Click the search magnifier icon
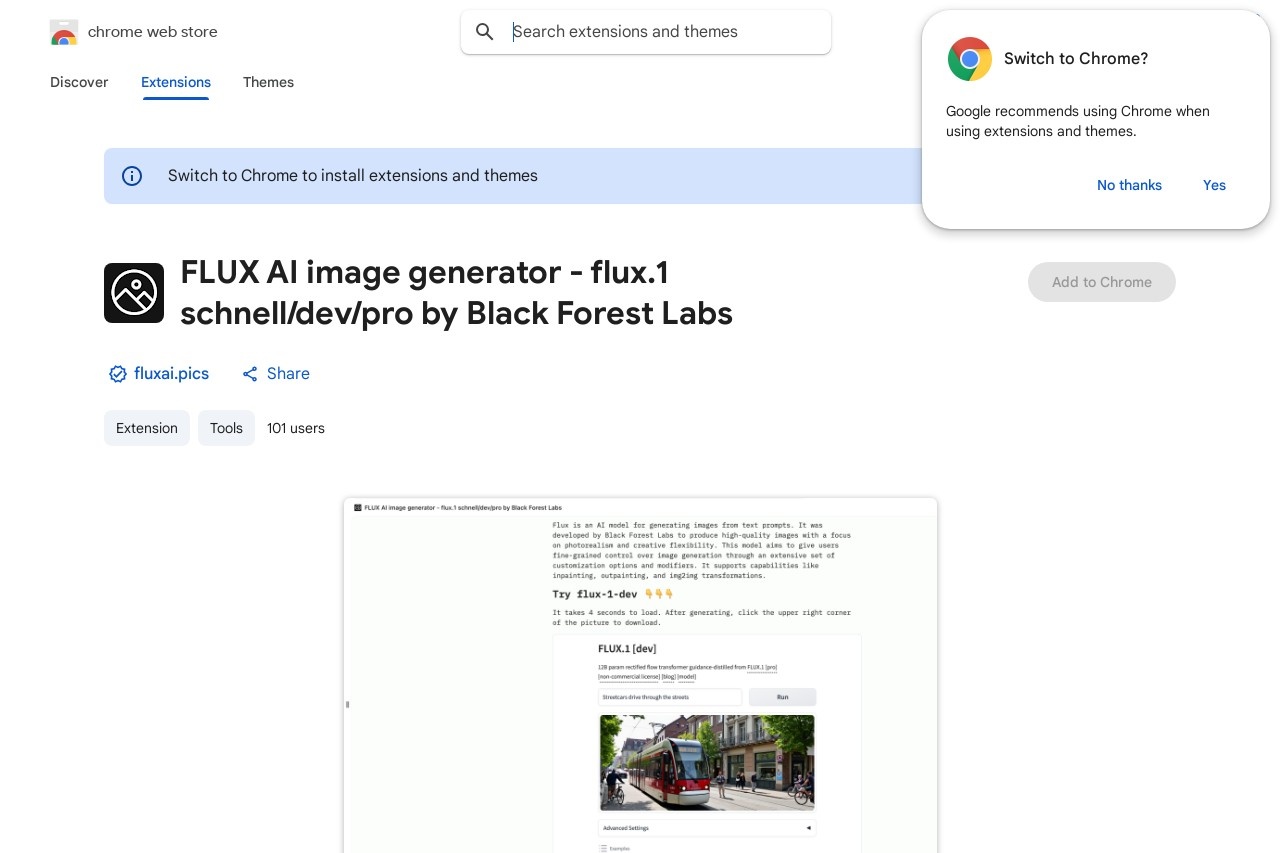Image resolution: width=1280 pixels, height=853 pixels. tap(485, 32)
